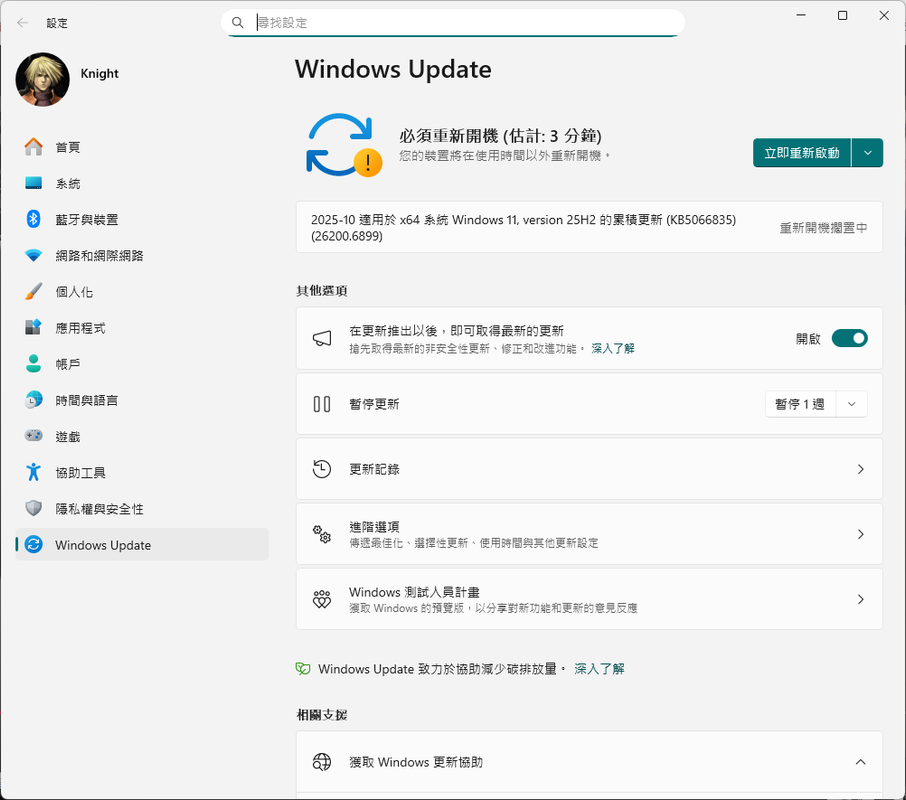Collapse the 獲取 Windows 更新協助 section
Screen dimensions: 906x800
point(860,762)
